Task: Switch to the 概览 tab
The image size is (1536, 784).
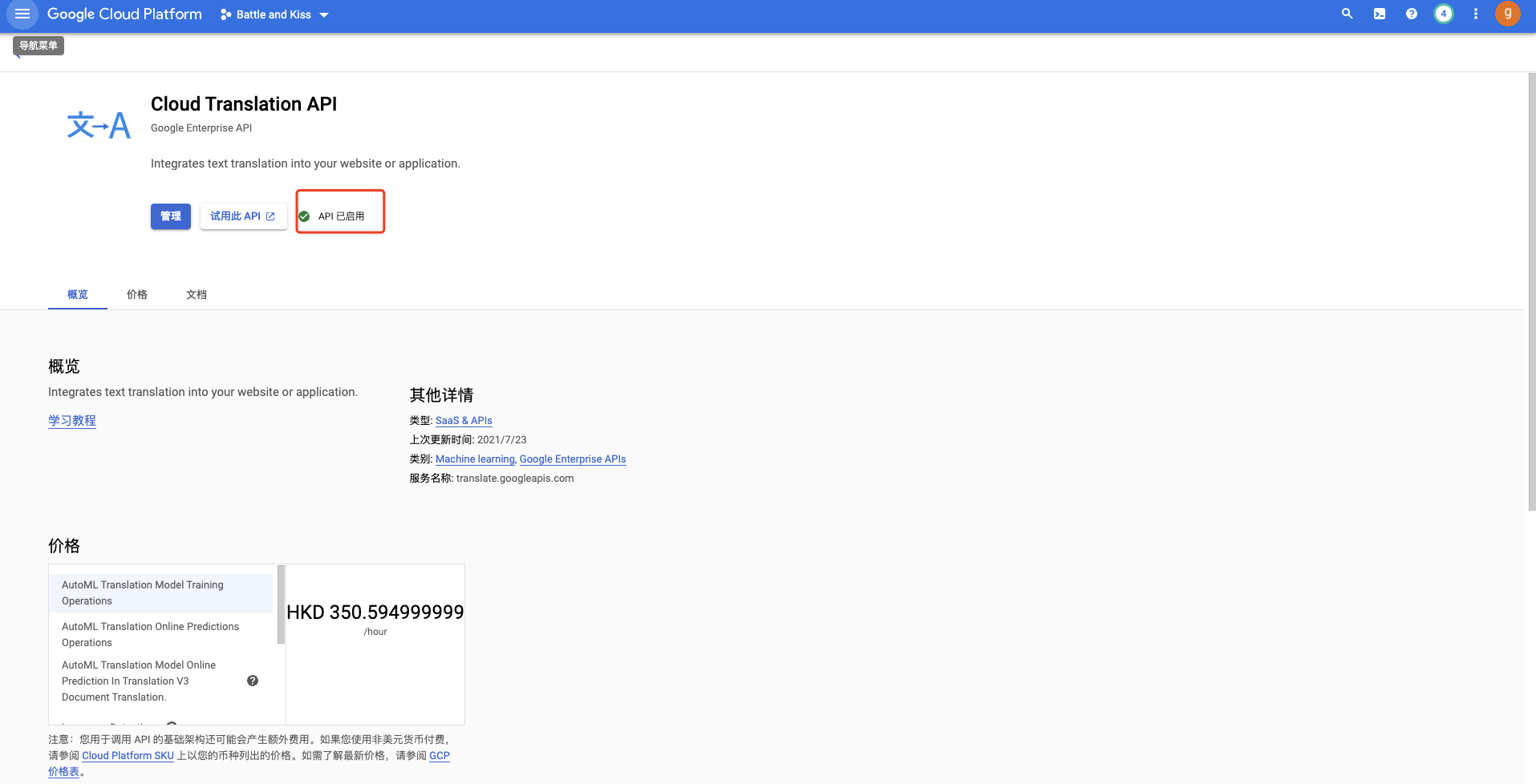Action: point(78,295)
